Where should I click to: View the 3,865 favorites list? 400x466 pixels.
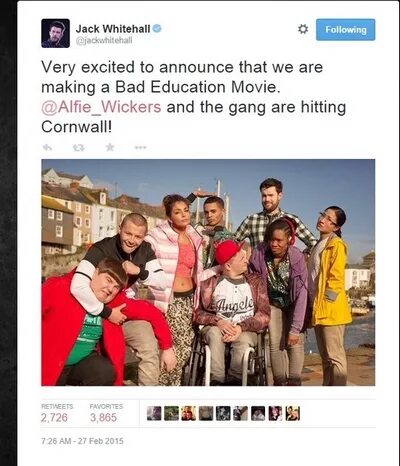pyautogui.click(x=106, y=413)
